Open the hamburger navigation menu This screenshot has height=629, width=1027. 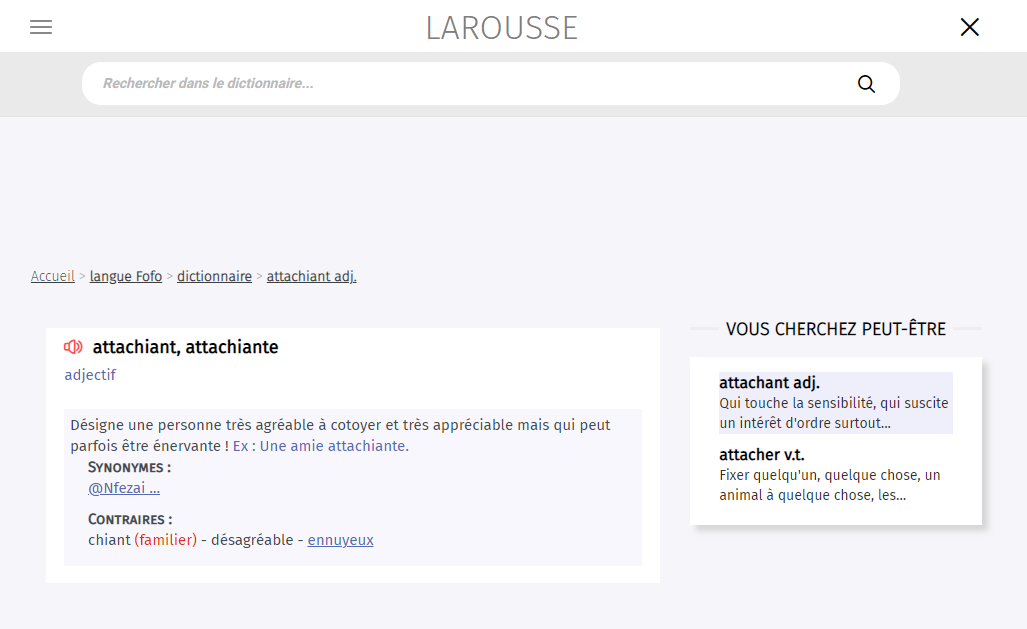(41, 27)
